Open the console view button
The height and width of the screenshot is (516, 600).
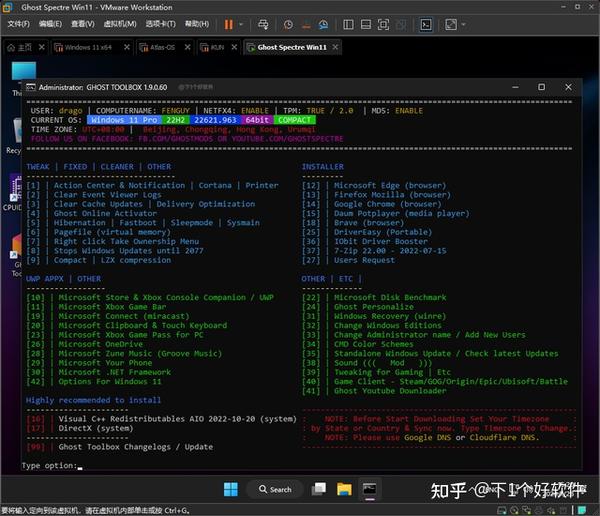point(426,24)
